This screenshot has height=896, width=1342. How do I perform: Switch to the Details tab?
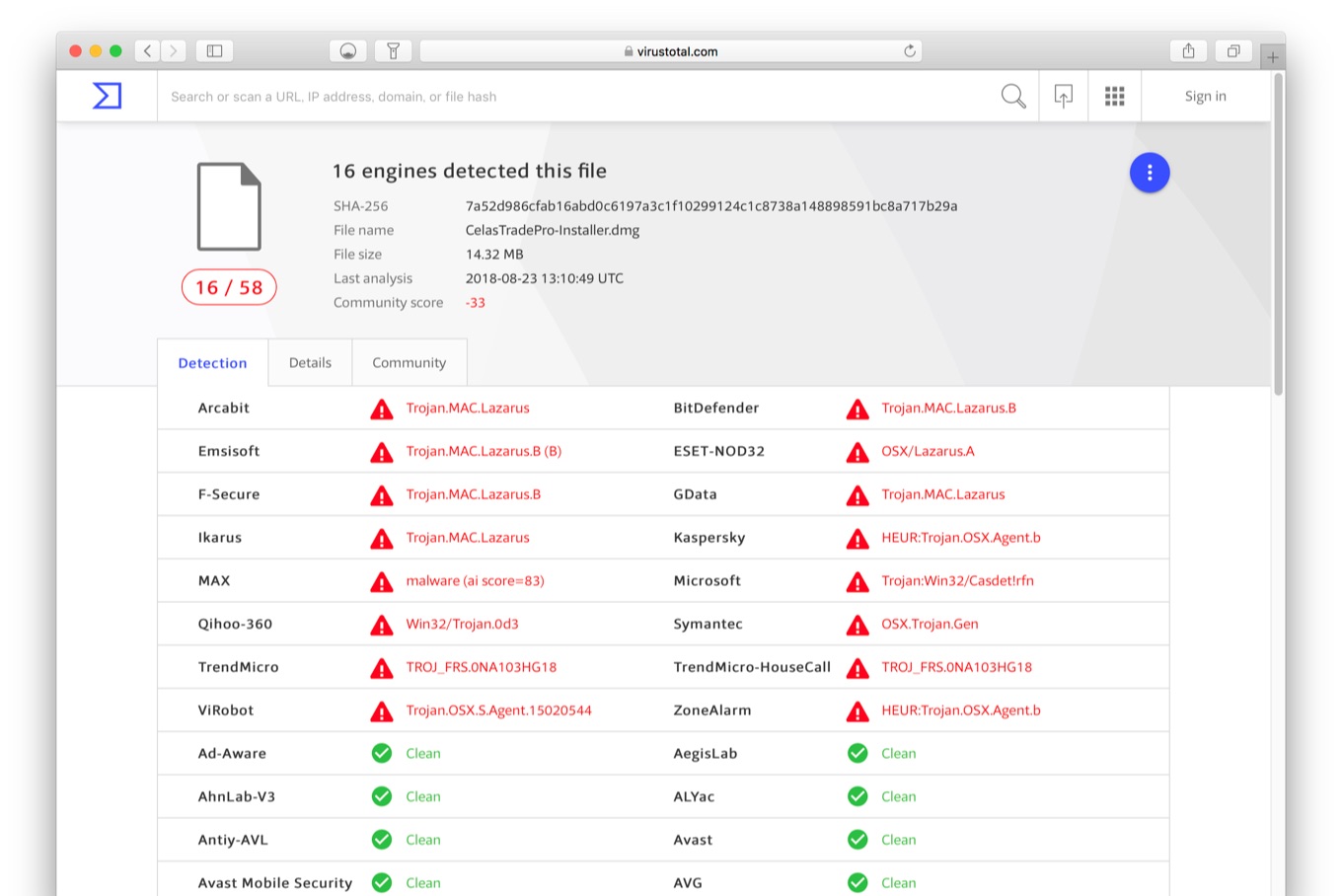pos(310,363)
